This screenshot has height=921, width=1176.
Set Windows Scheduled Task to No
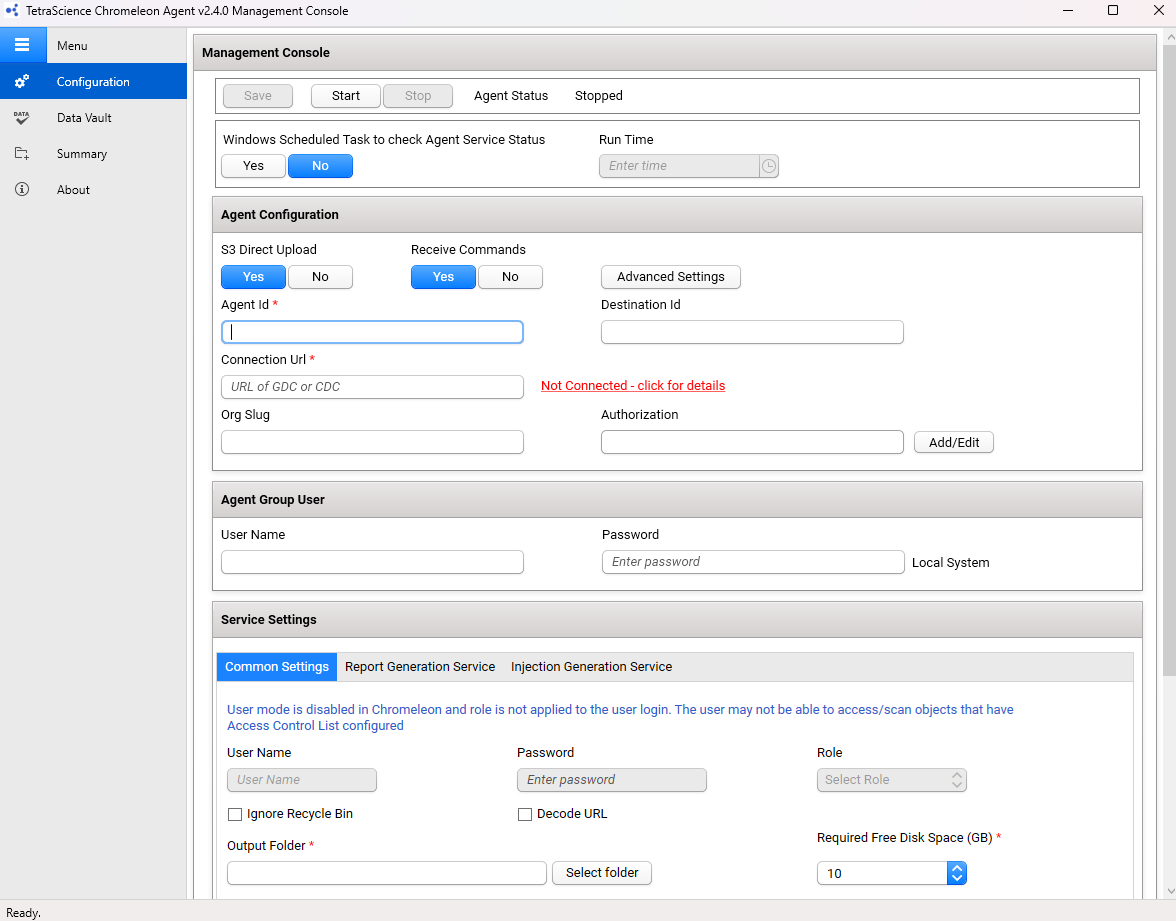(320, 166)
